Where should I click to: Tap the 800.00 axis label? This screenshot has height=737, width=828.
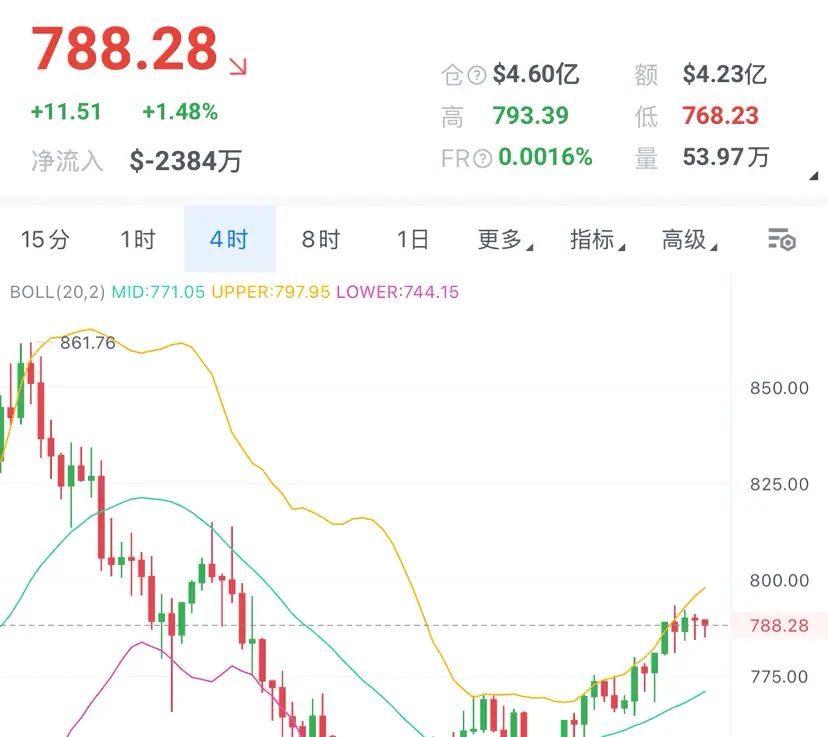(x=779, y=581)
